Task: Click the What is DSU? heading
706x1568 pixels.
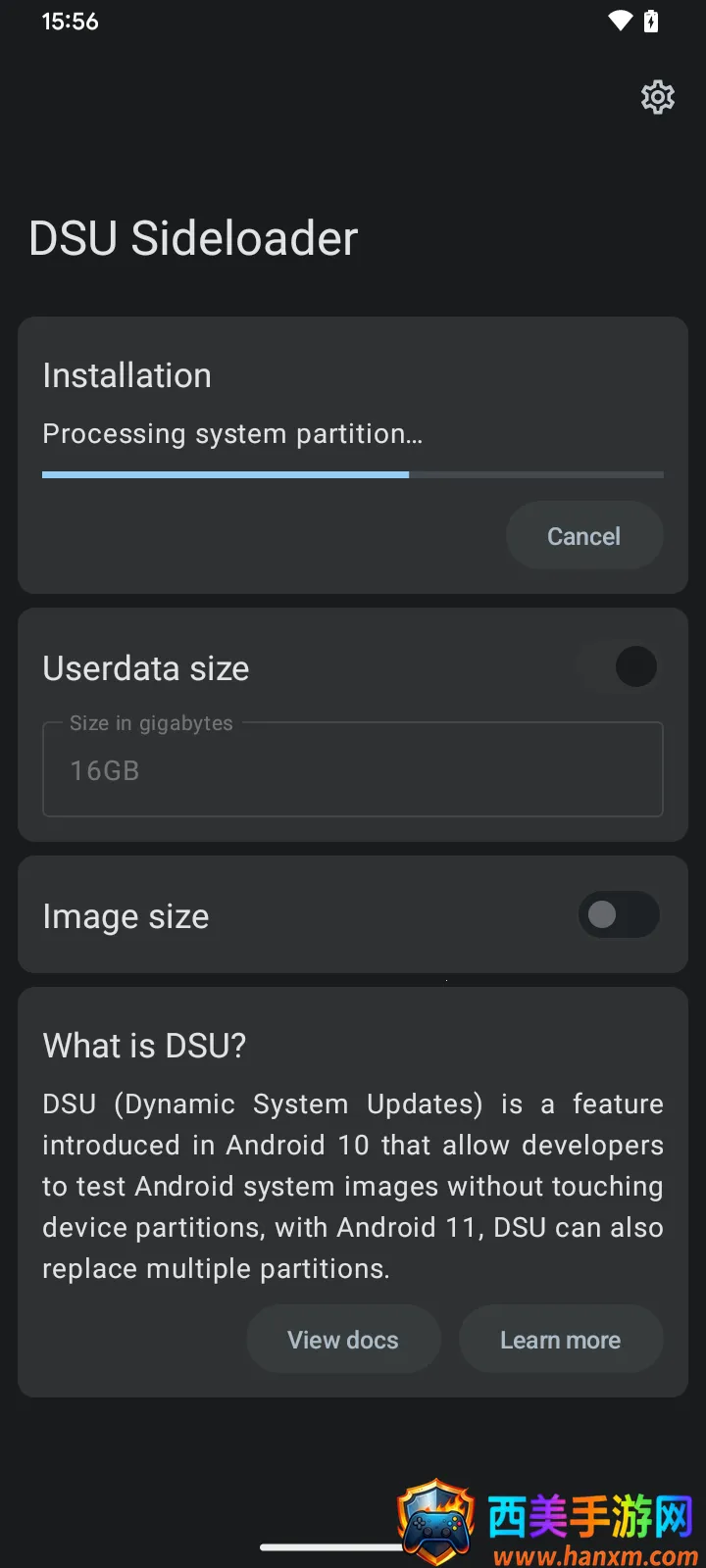Action: tap(144, 1046)
